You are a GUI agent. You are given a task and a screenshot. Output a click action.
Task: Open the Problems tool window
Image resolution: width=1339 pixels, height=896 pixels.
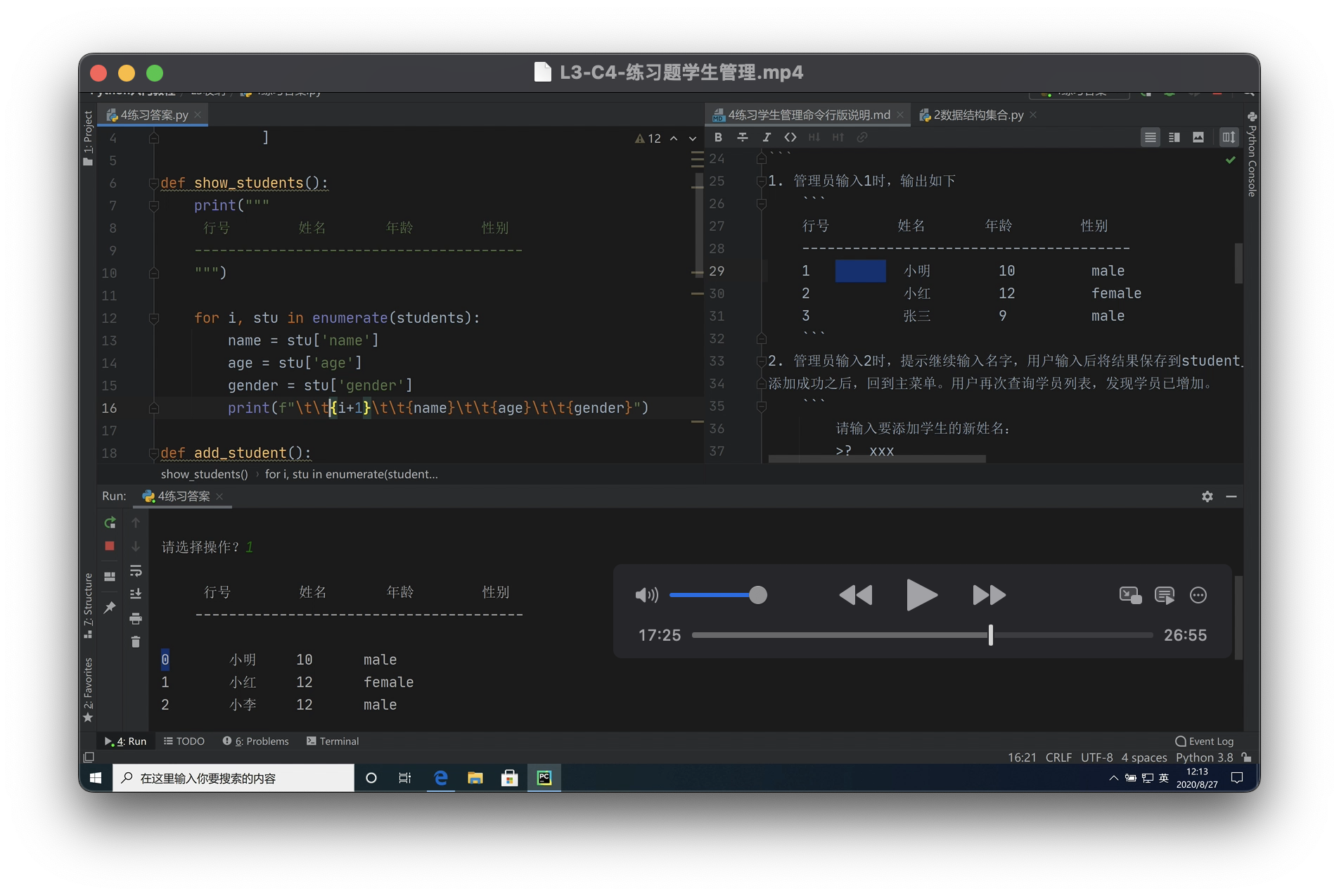click(x=256, y=741)
